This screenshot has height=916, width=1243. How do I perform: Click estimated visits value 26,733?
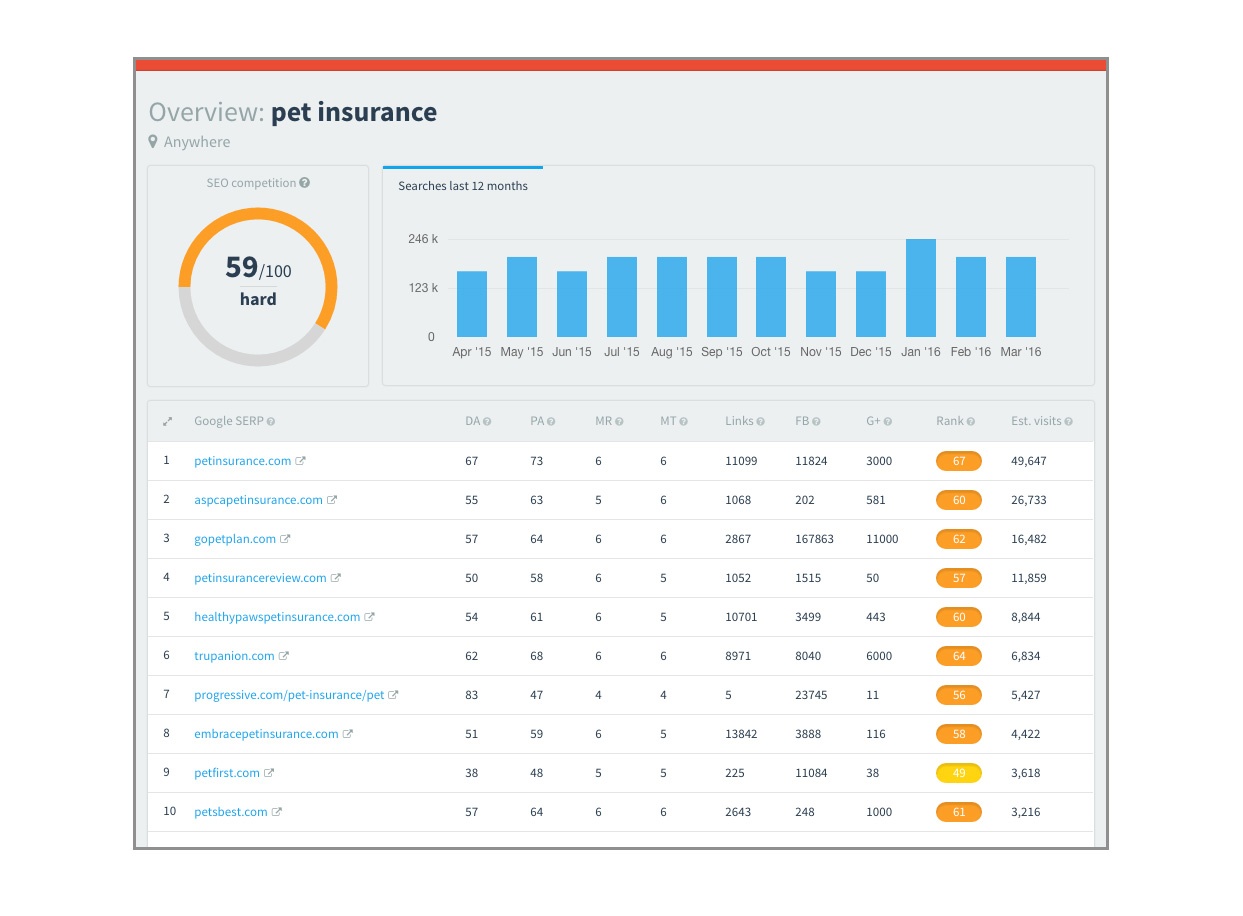[x=1029, y=500]
